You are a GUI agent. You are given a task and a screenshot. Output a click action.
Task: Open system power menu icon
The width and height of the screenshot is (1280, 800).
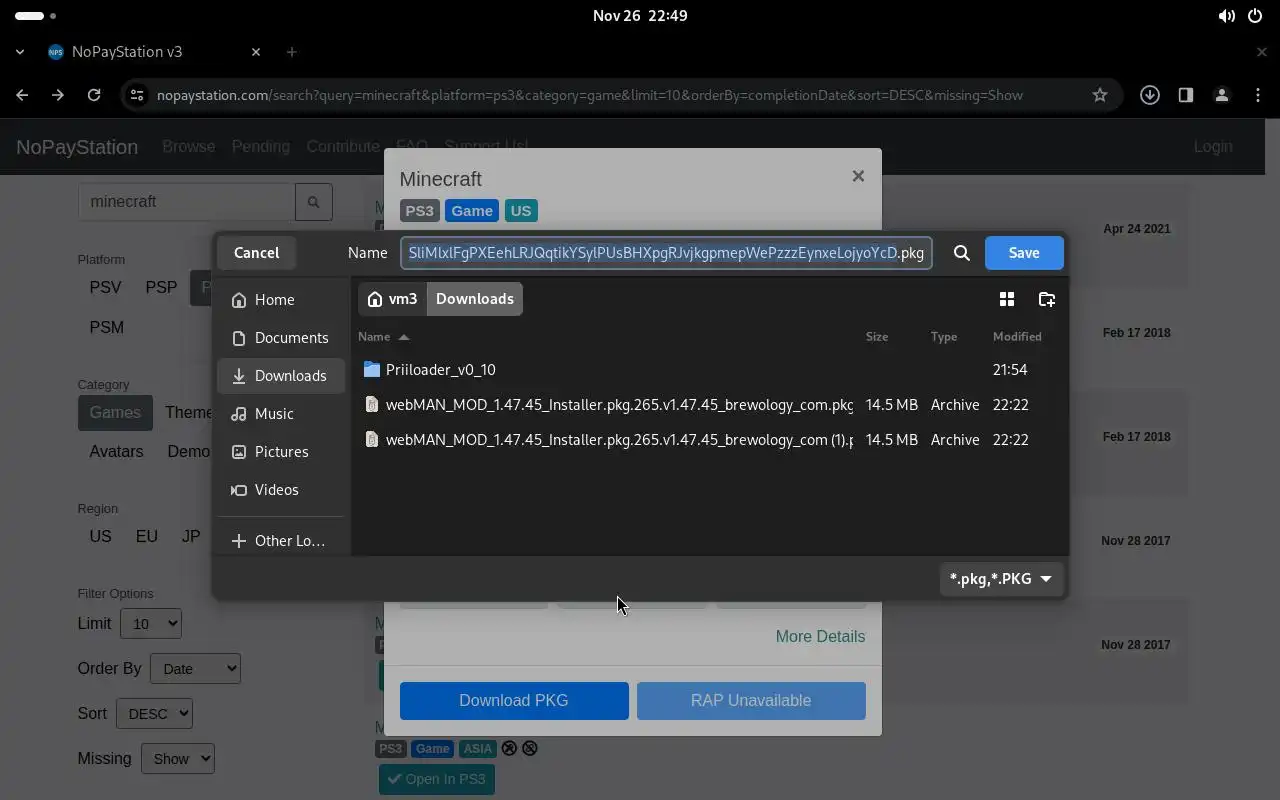coord(1255,16)
